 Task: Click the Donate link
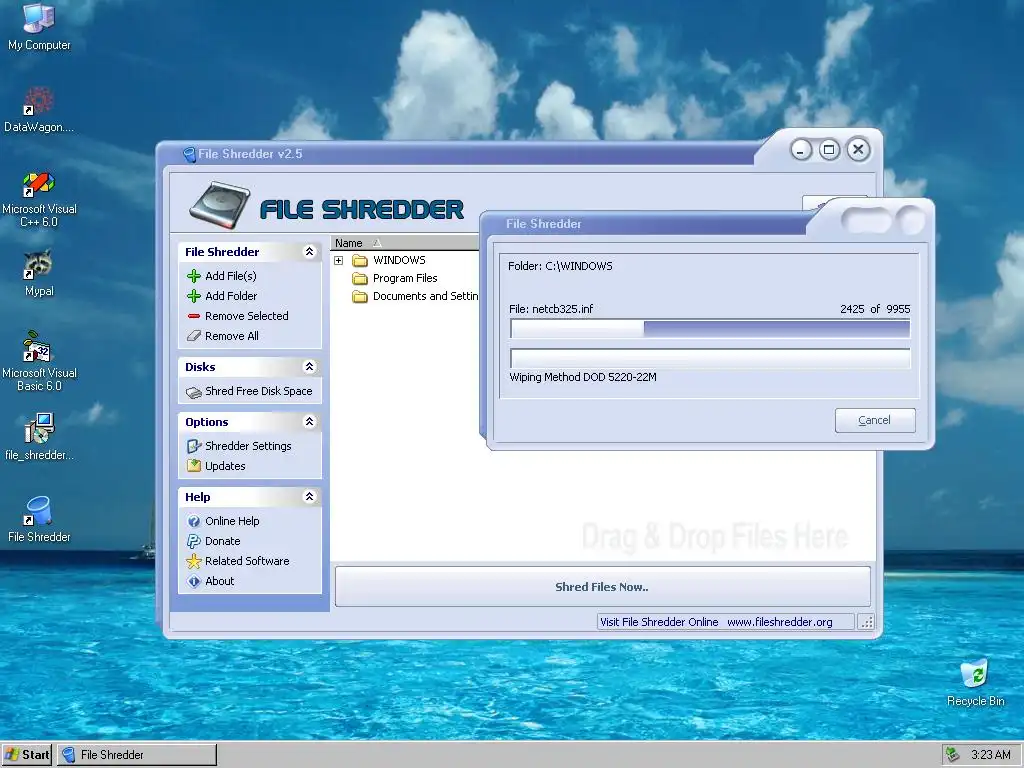[223, 541]
